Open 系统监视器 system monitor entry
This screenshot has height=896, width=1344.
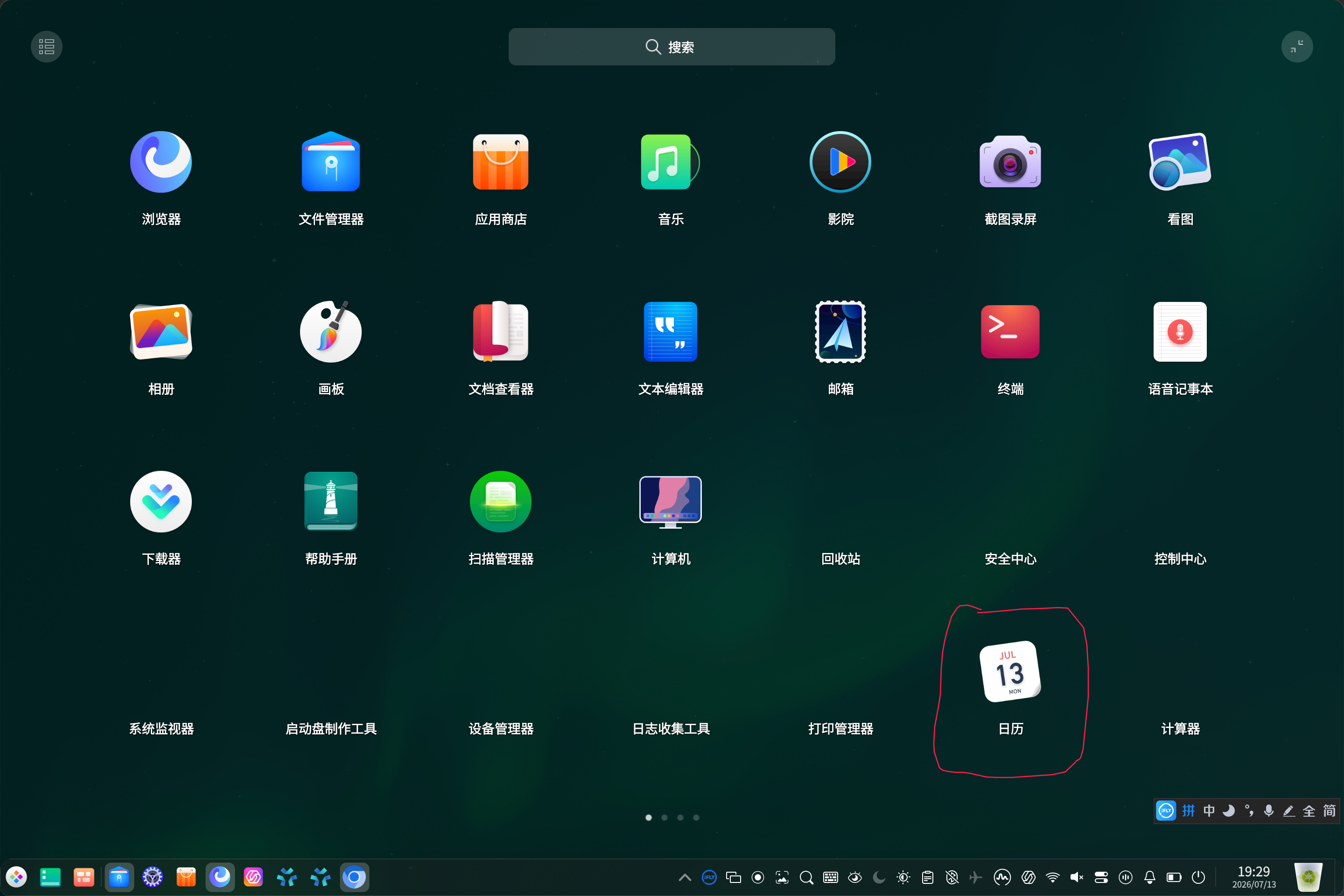point(161,728)
